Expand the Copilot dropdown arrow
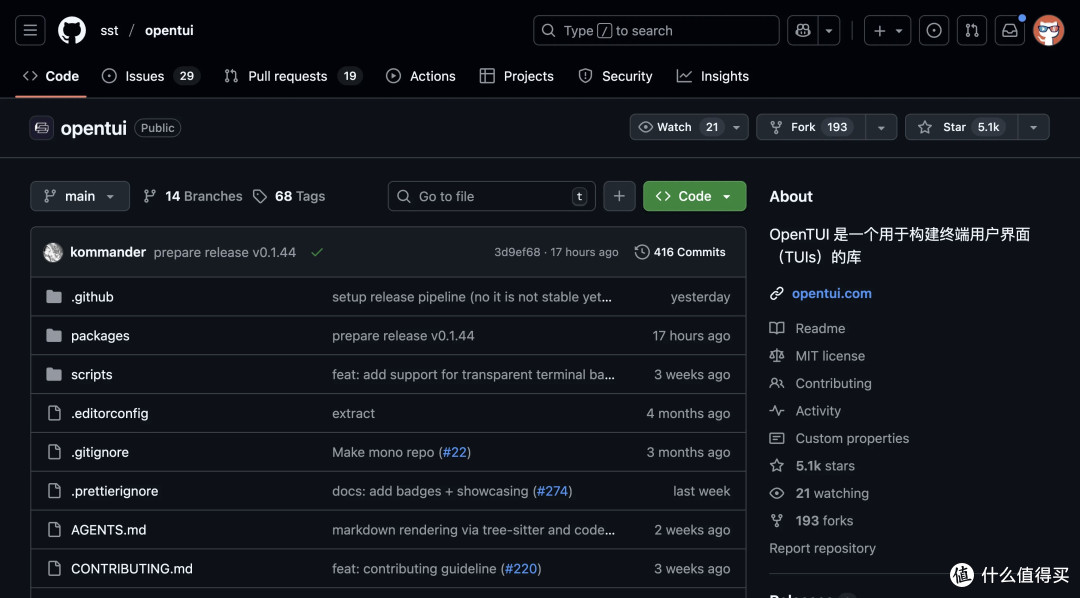This screenshot has width=1080, height=598. tap(829, 30)
